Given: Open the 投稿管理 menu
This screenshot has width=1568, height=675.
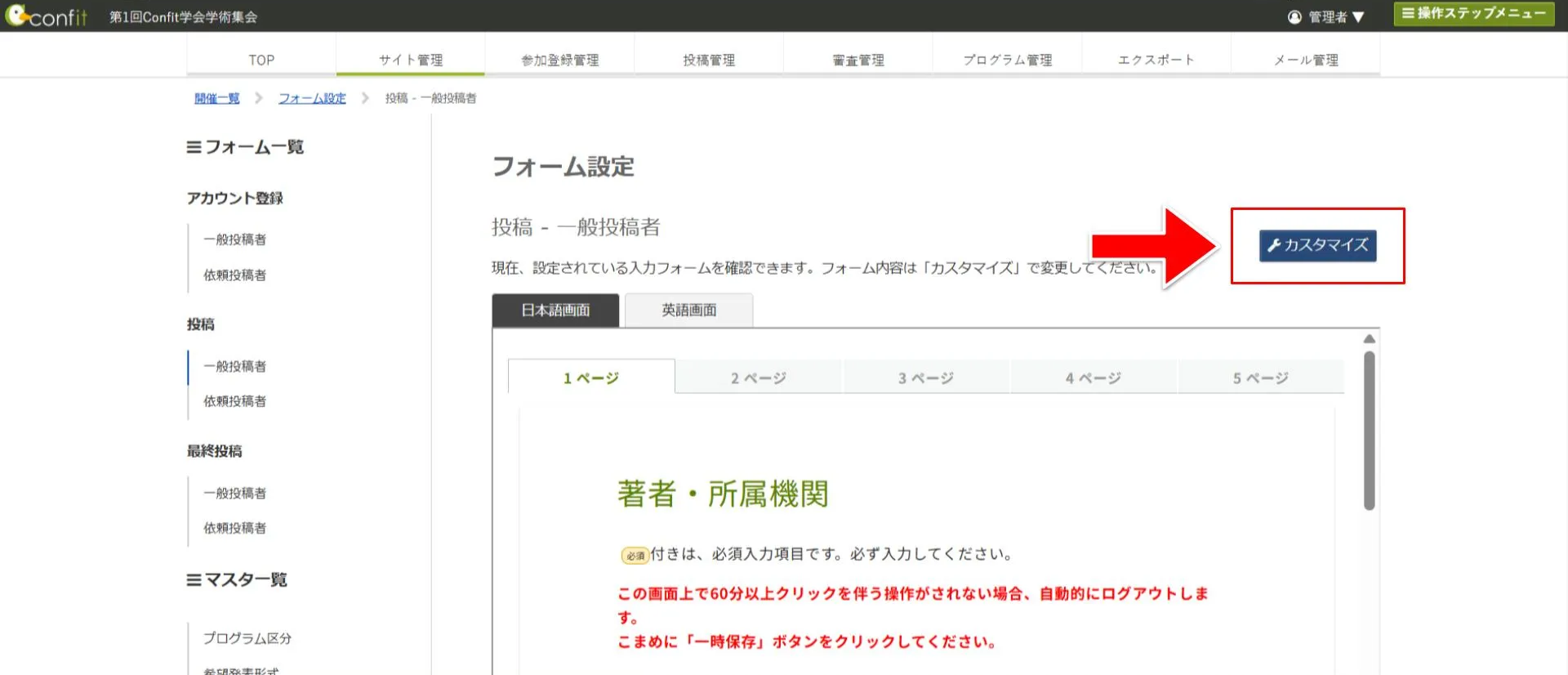Looking at the screenshot, I should click(709, 60).
